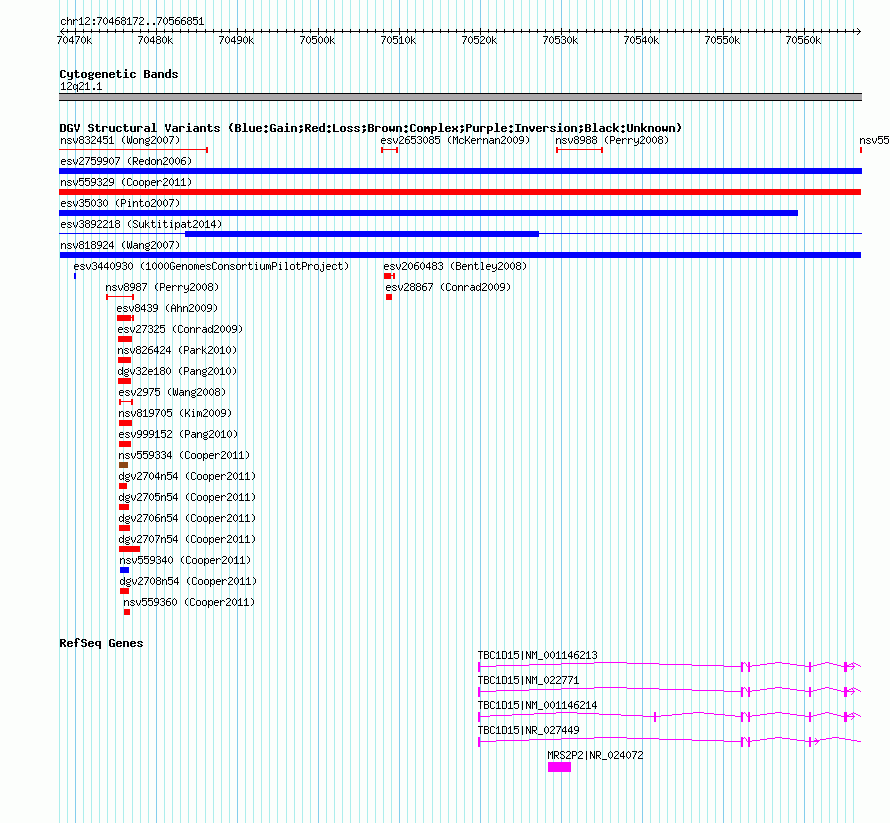Click the DGV Structural Variants track title
The height and width of the screenshot is (823, 890).
371,128
